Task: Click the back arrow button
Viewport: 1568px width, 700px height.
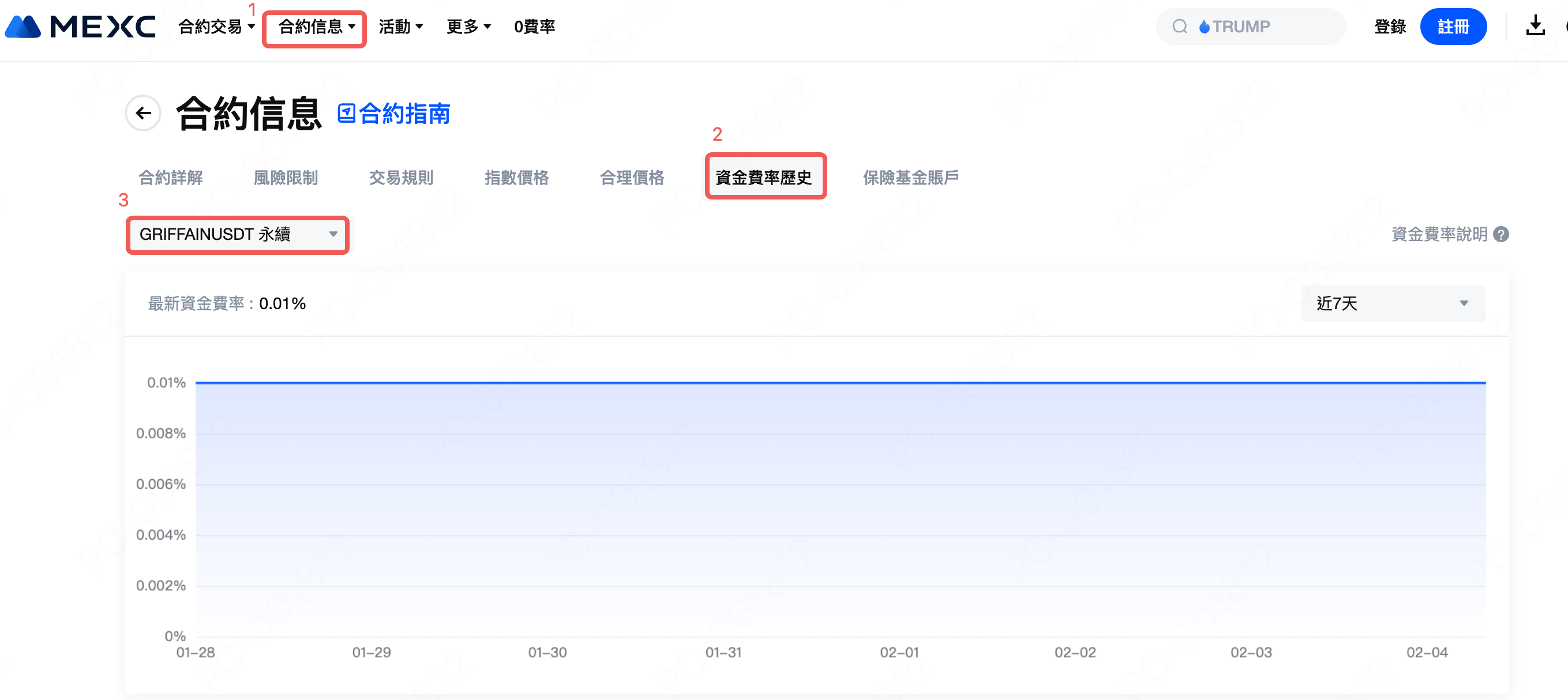Action: pyautogui.click(x=143, y=113)
